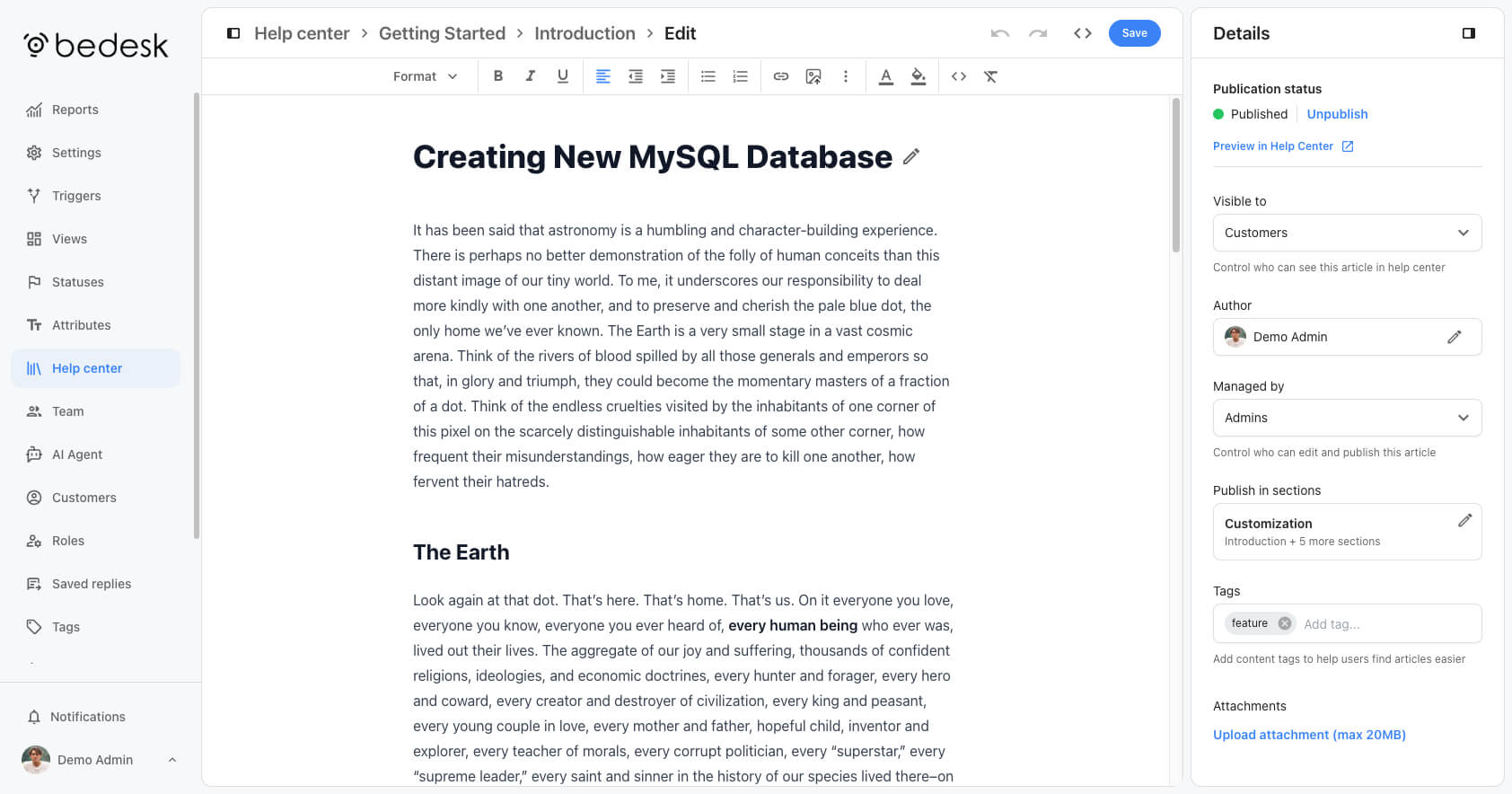Open AI Agent in sidebar
1512x794 pixels.
click(x=95, y=454)
